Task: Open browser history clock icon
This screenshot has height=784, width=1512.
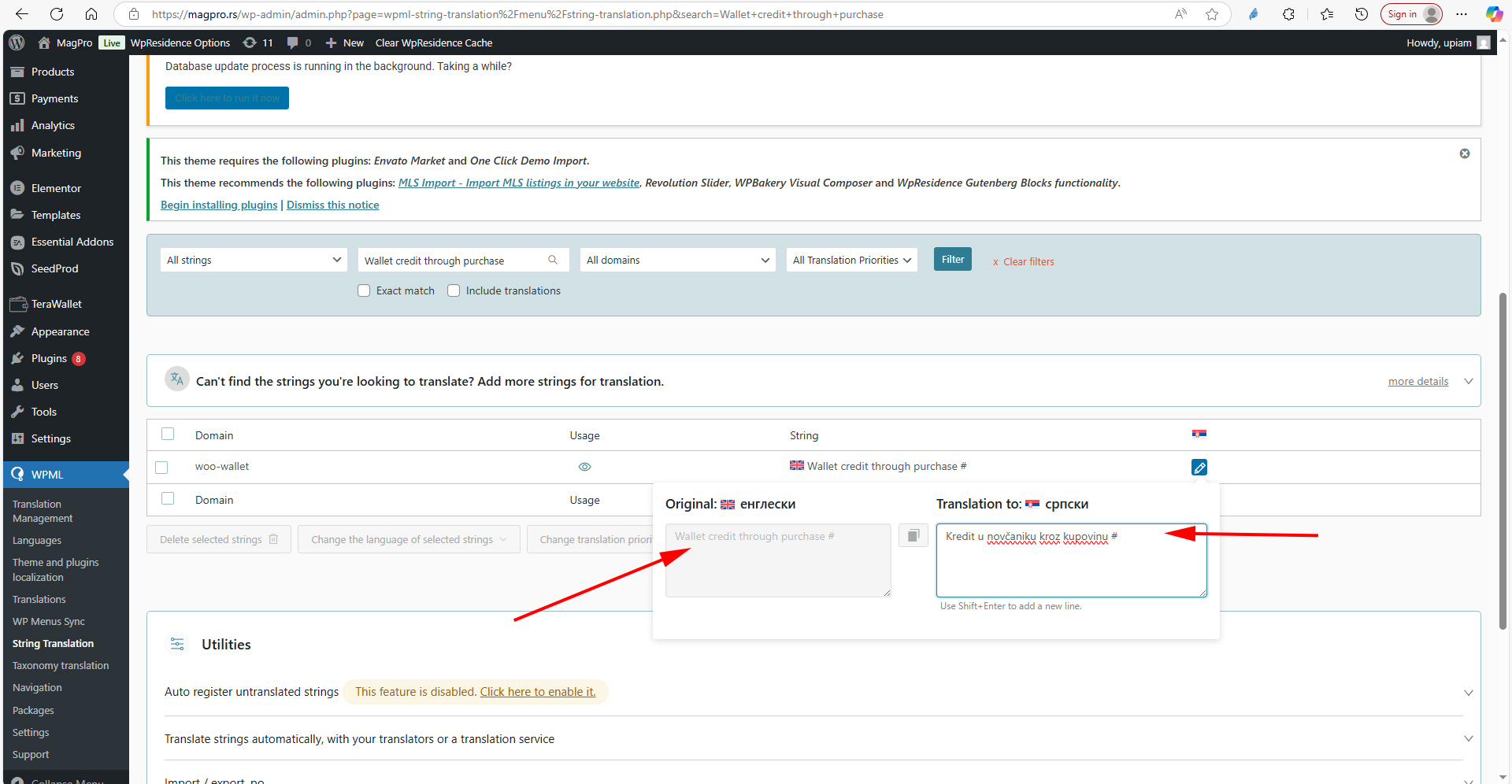Action: pyautogui.click(x=1362, y=14)
